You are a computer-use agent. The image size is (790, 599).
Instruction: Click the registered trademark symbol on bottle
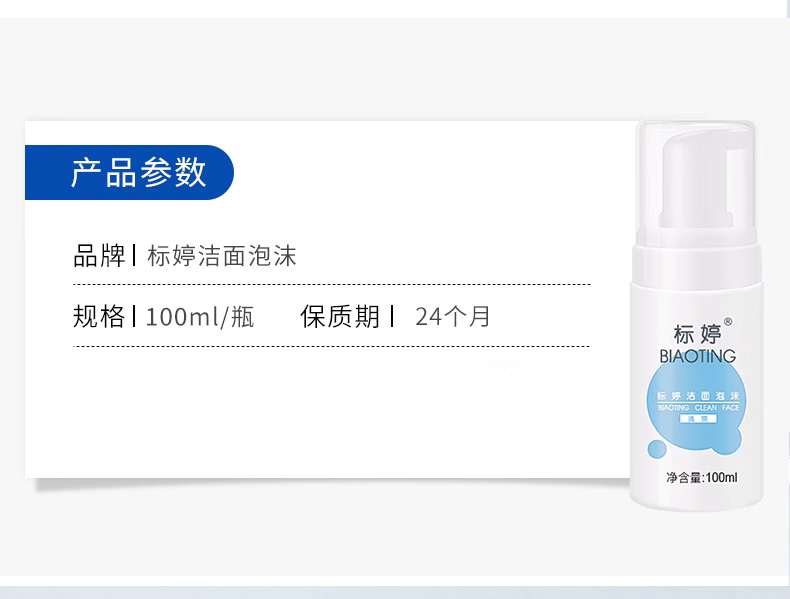(728, 322)
